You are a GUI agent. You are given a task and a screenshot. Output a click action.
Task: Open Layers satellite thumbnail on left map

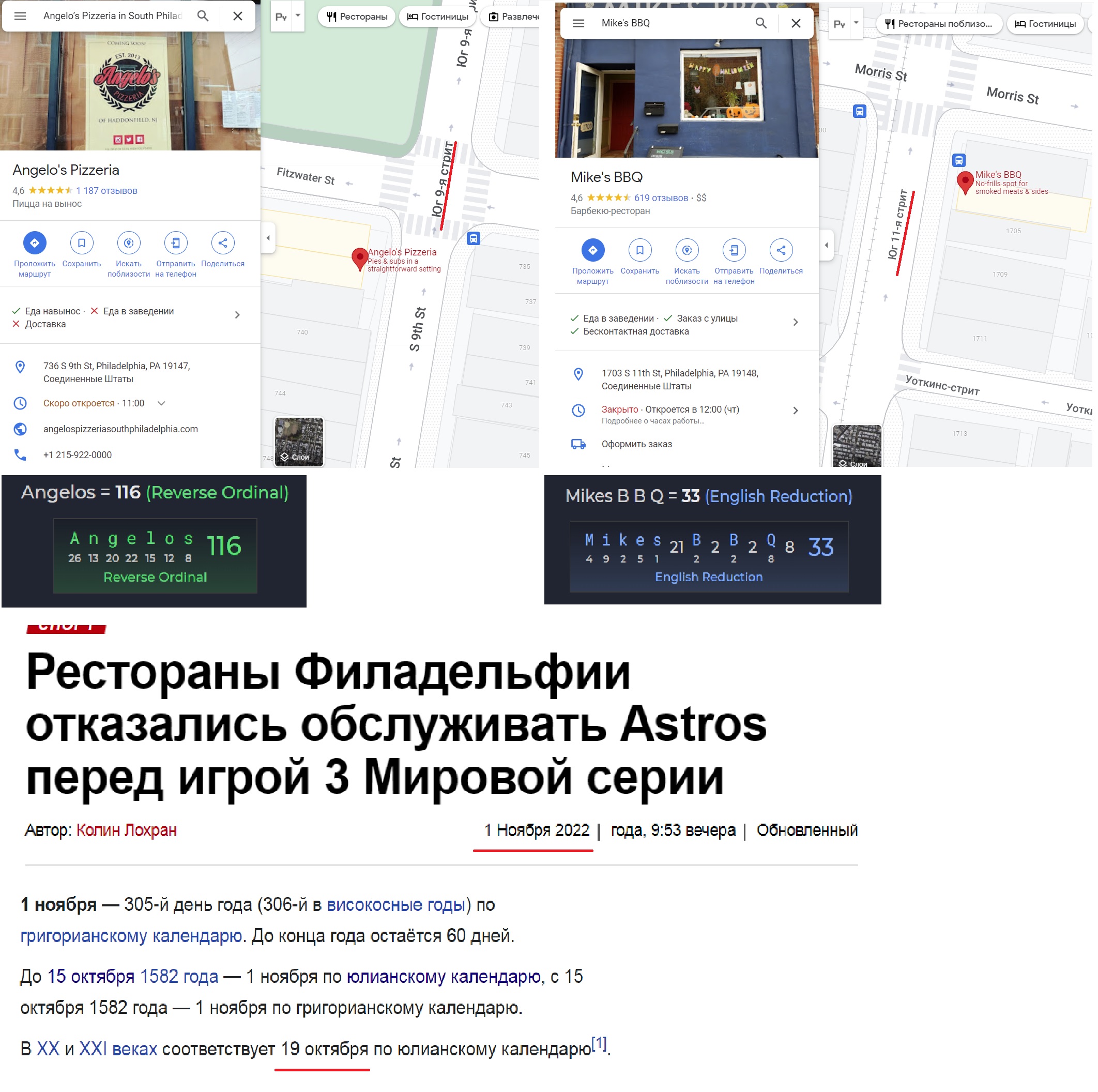(299, 443)
